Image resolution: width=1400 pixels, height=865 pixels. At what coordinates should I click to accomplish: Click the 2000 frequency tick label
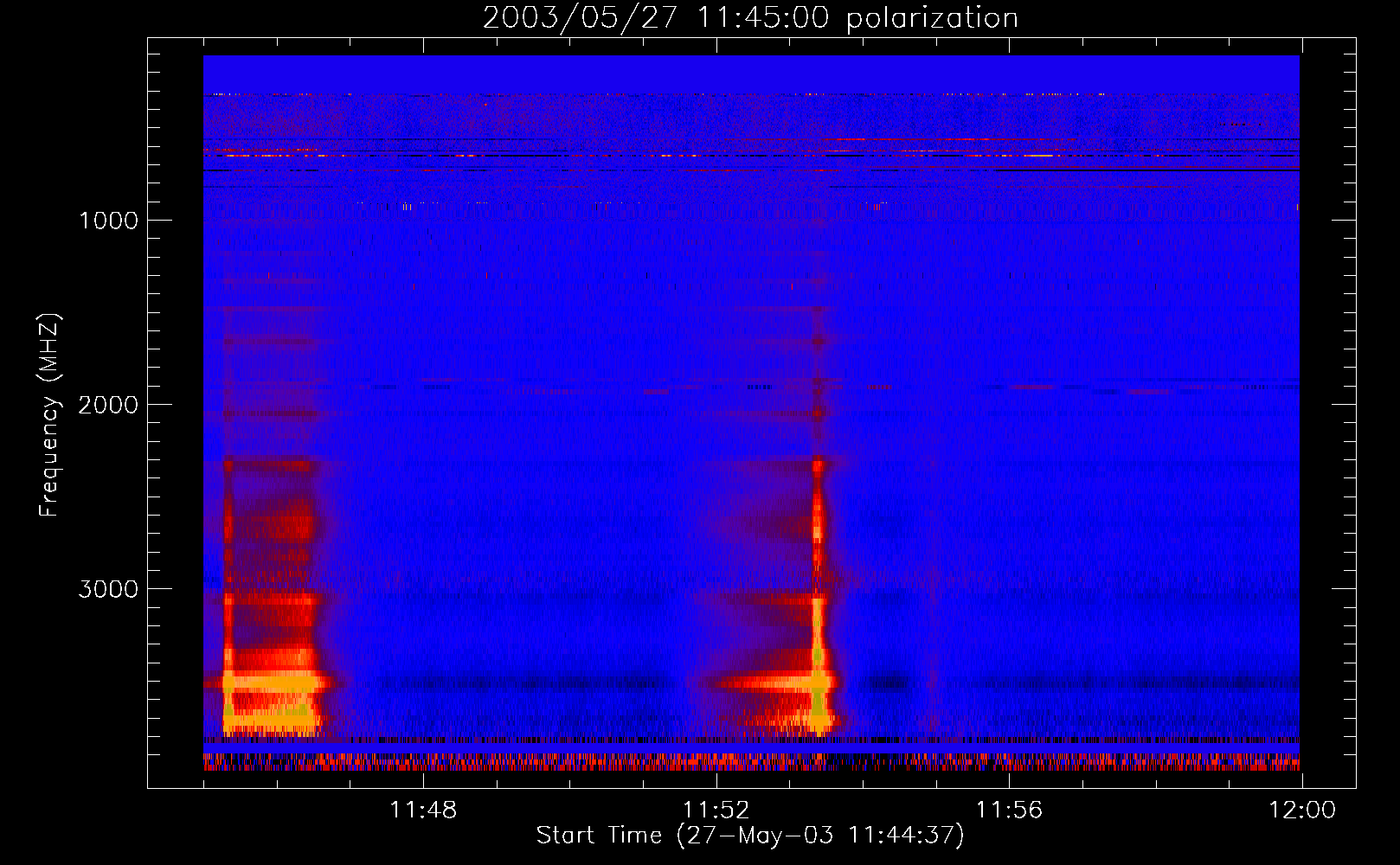[x=108, y=405]
